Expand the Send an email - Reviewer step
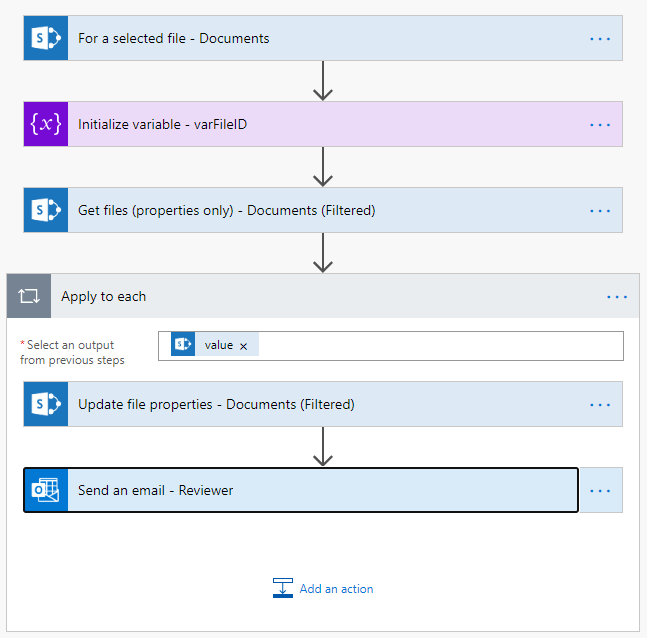This screenshot has width=647, height=638. 300,490
